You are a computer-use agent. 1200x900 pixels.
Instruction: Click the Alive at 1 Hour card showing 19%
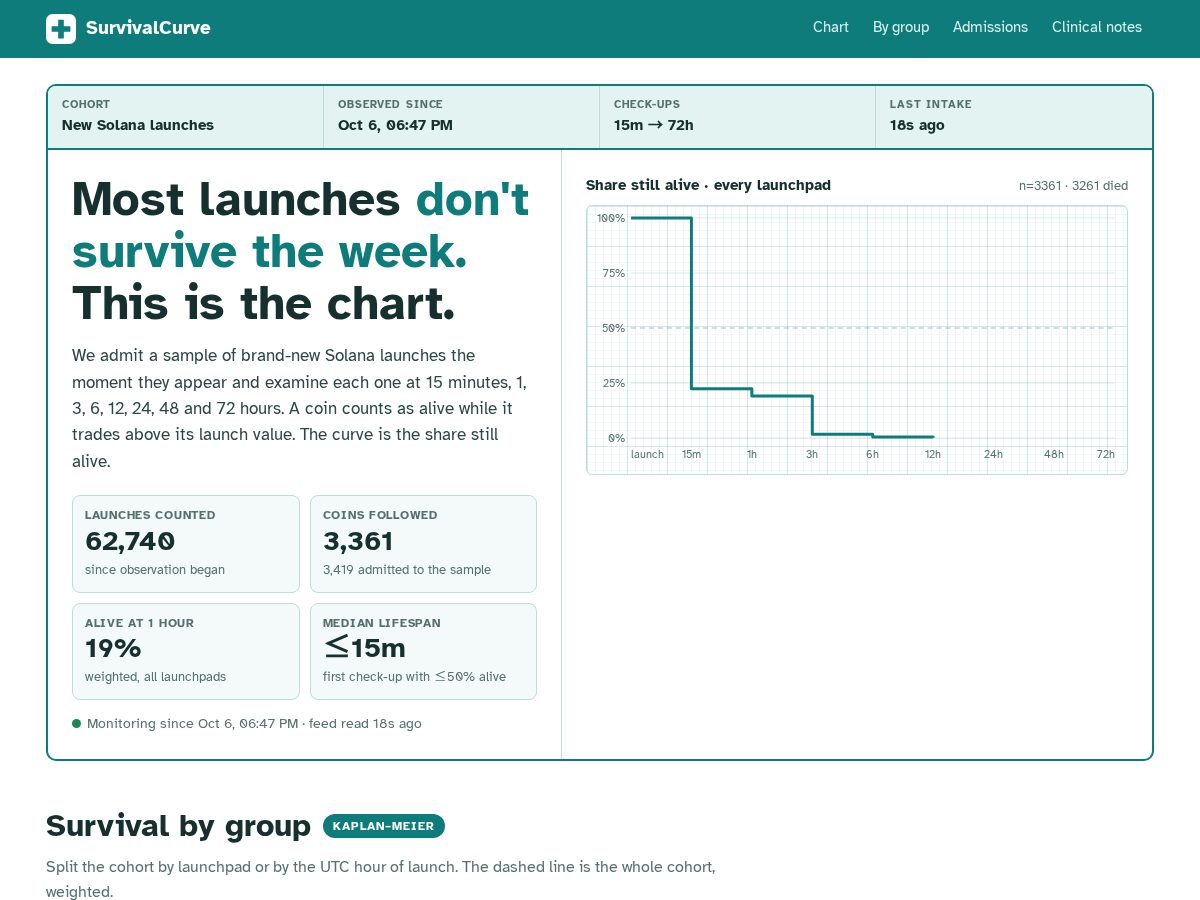point(186,651)
